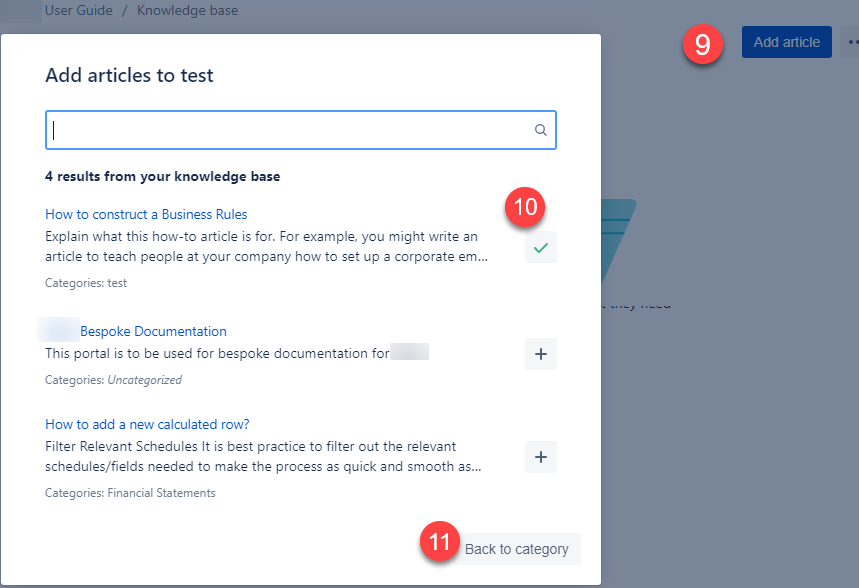
Task: Open How to construct a Business Rules
Action: coord(146,214)
